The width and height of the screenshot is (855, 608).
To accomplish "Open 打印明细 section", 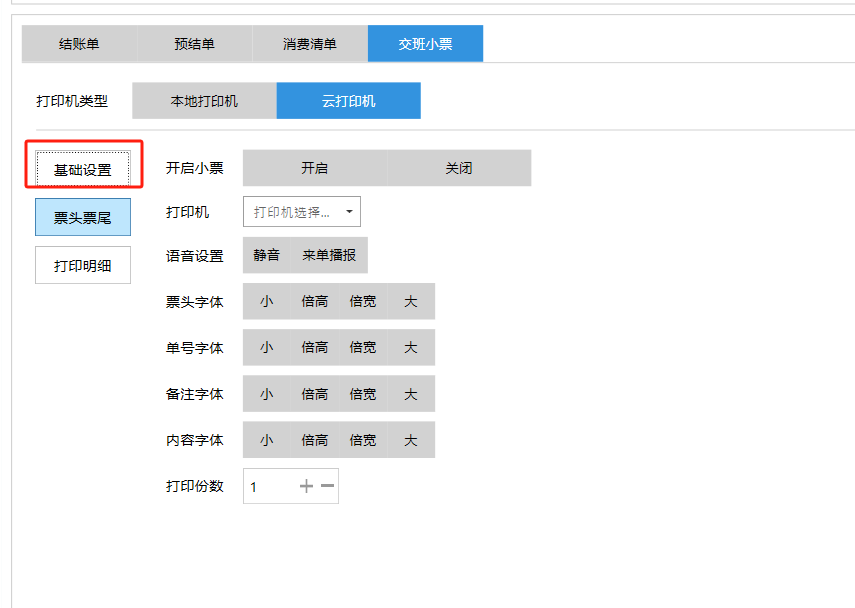I will [x=83, y=265].
